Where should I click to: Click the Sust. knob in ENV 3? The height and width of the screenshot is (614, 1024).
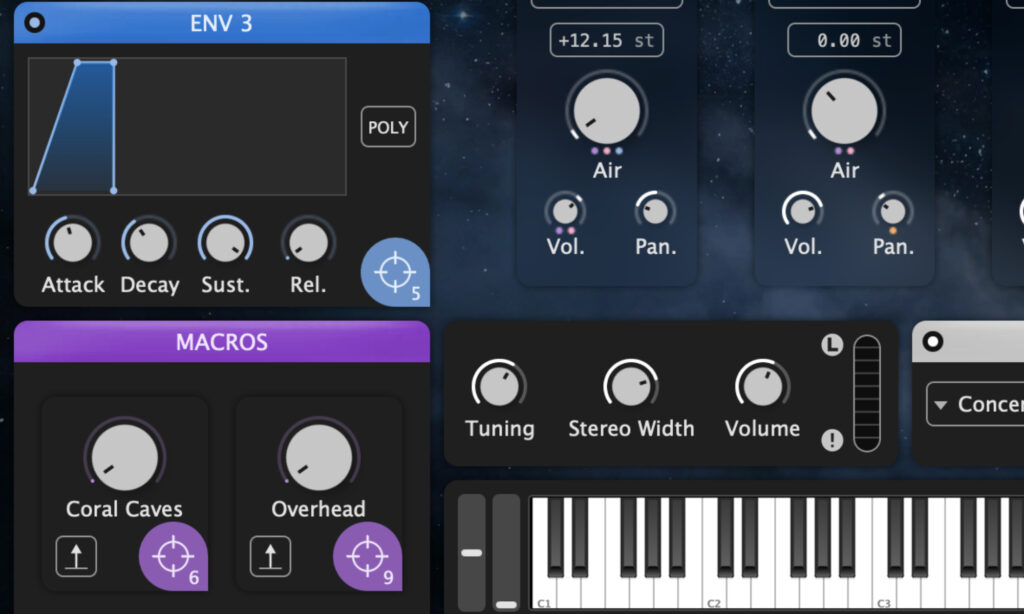[x=225, y=242]
